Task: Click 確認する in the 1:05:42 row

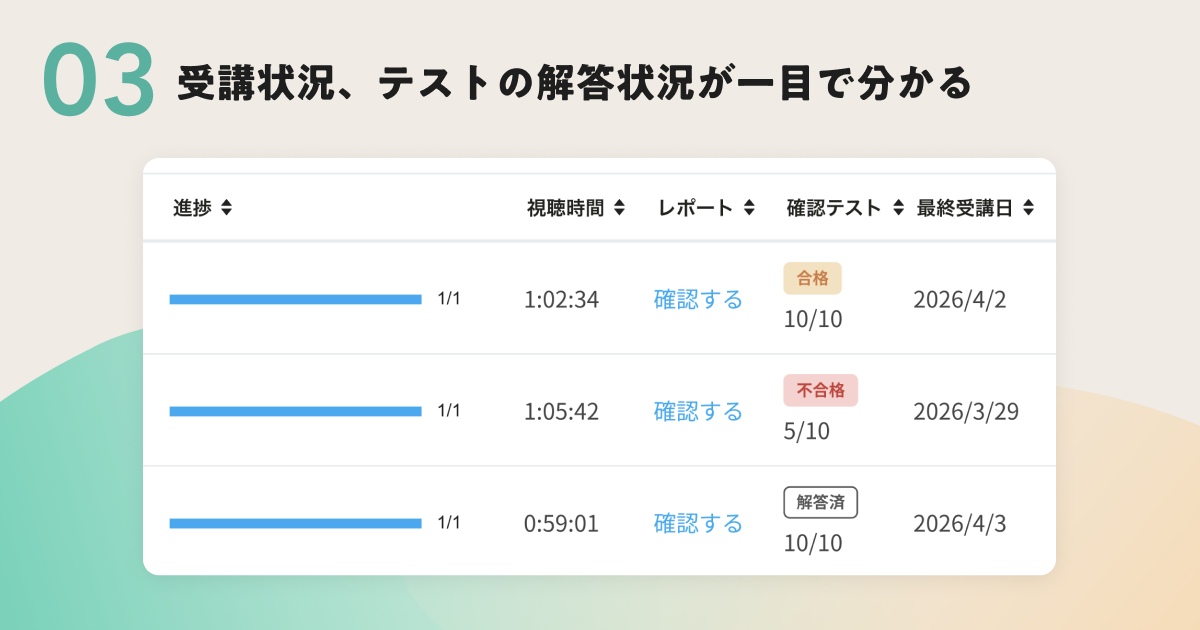Action: [x=698, y=411]
